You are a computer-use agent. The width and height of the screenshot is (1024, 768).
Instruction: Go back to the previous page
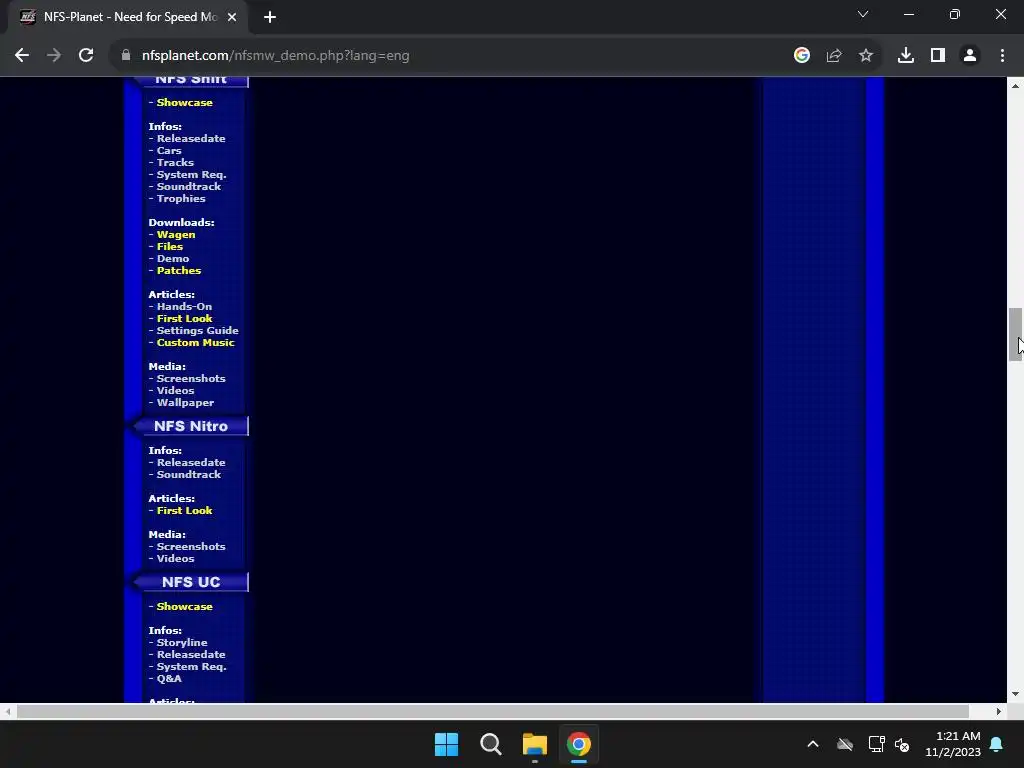22,56
